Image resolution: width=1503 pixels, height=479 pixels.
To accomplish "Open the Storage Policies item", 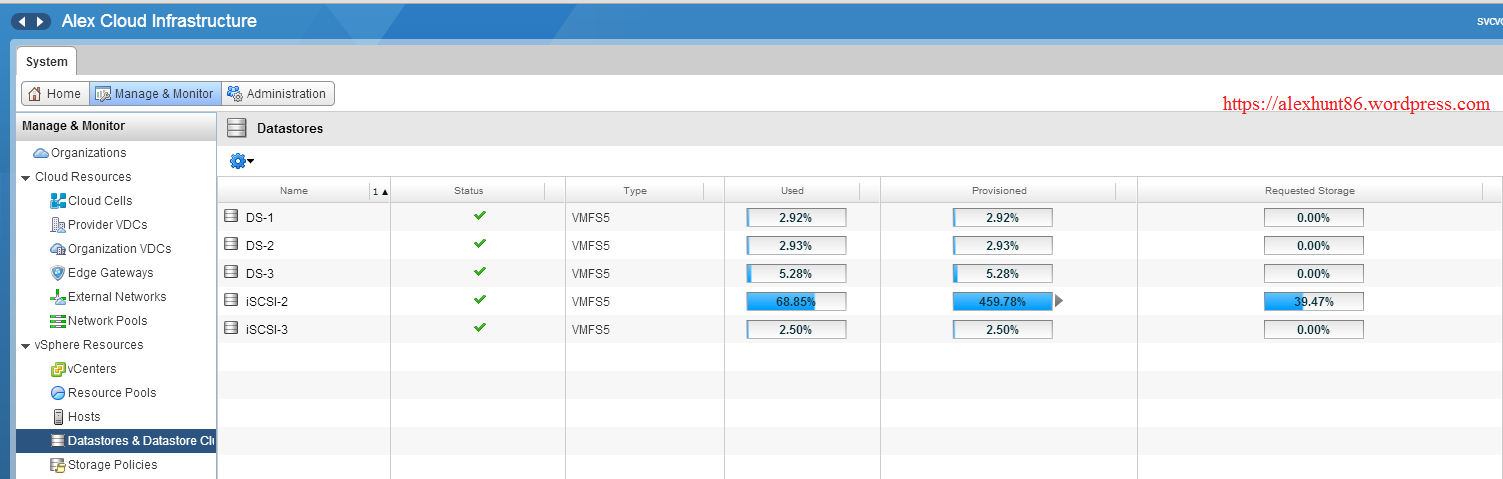I will pos(111,465).
